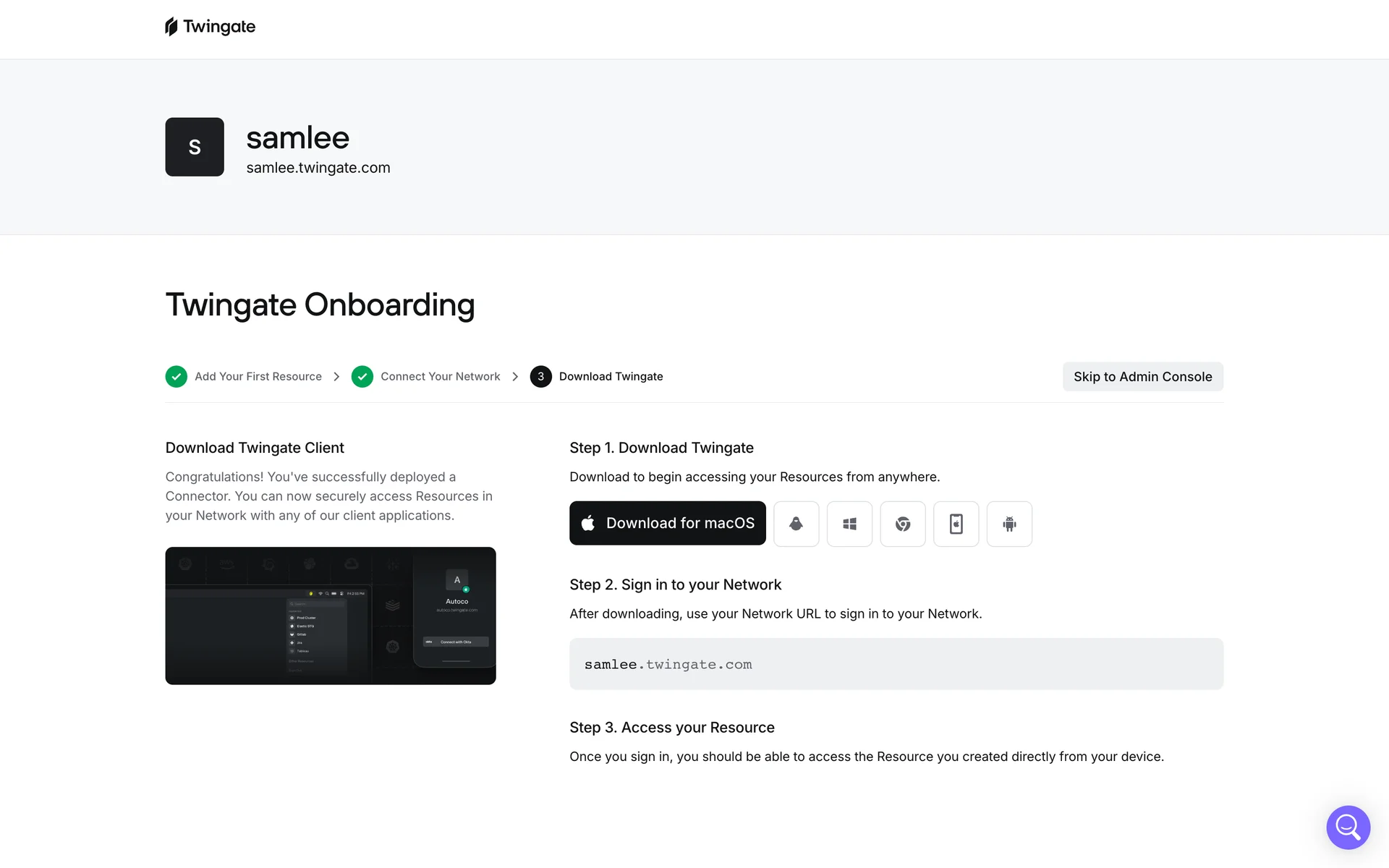
Task: Click the Connect Your Network checkmark
Action: pyautogui.click(x=362, y=376)
